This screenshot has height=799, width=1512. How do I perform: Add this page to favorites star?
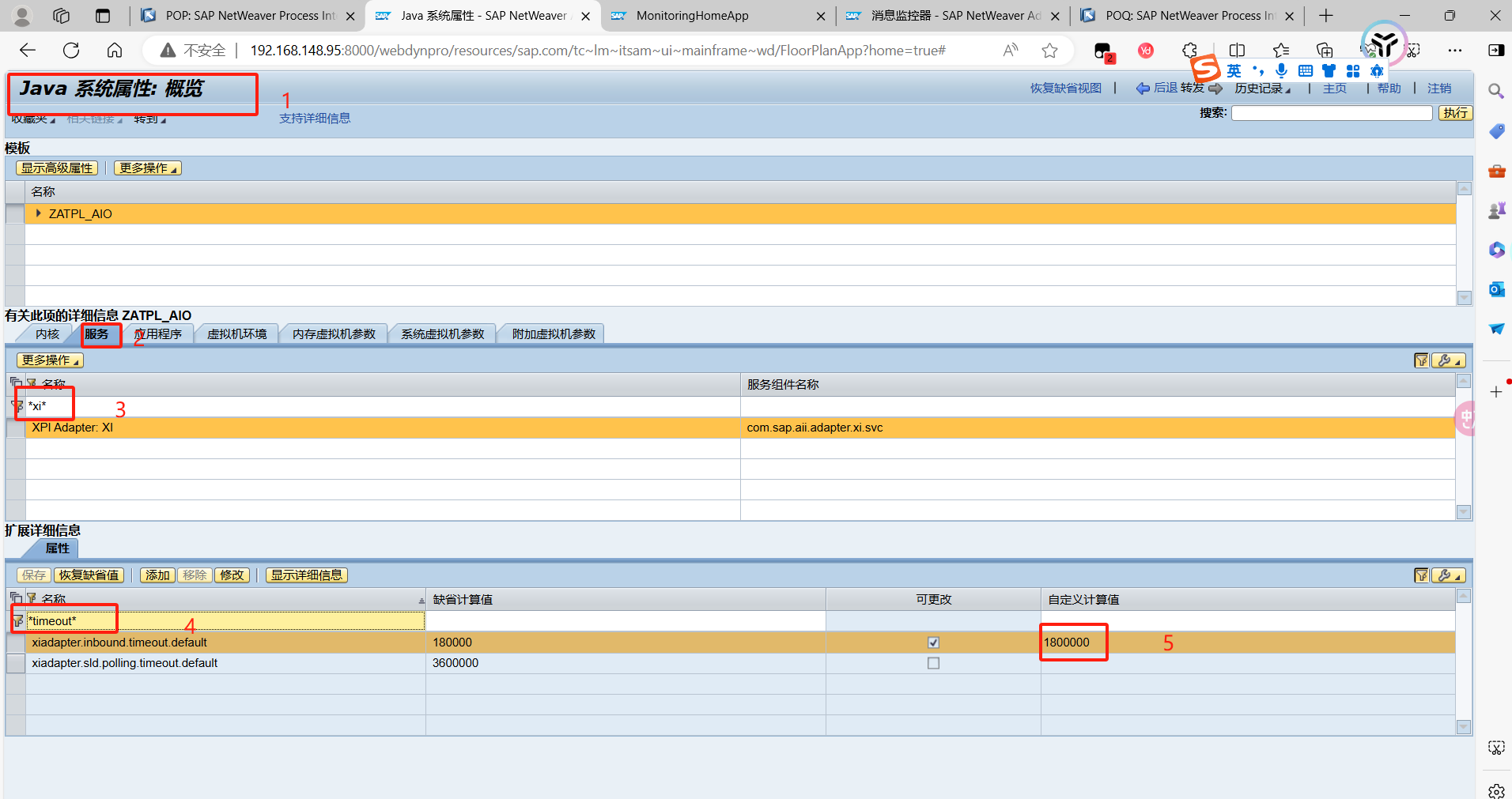pyautogui.click(x=1049, y=51)
